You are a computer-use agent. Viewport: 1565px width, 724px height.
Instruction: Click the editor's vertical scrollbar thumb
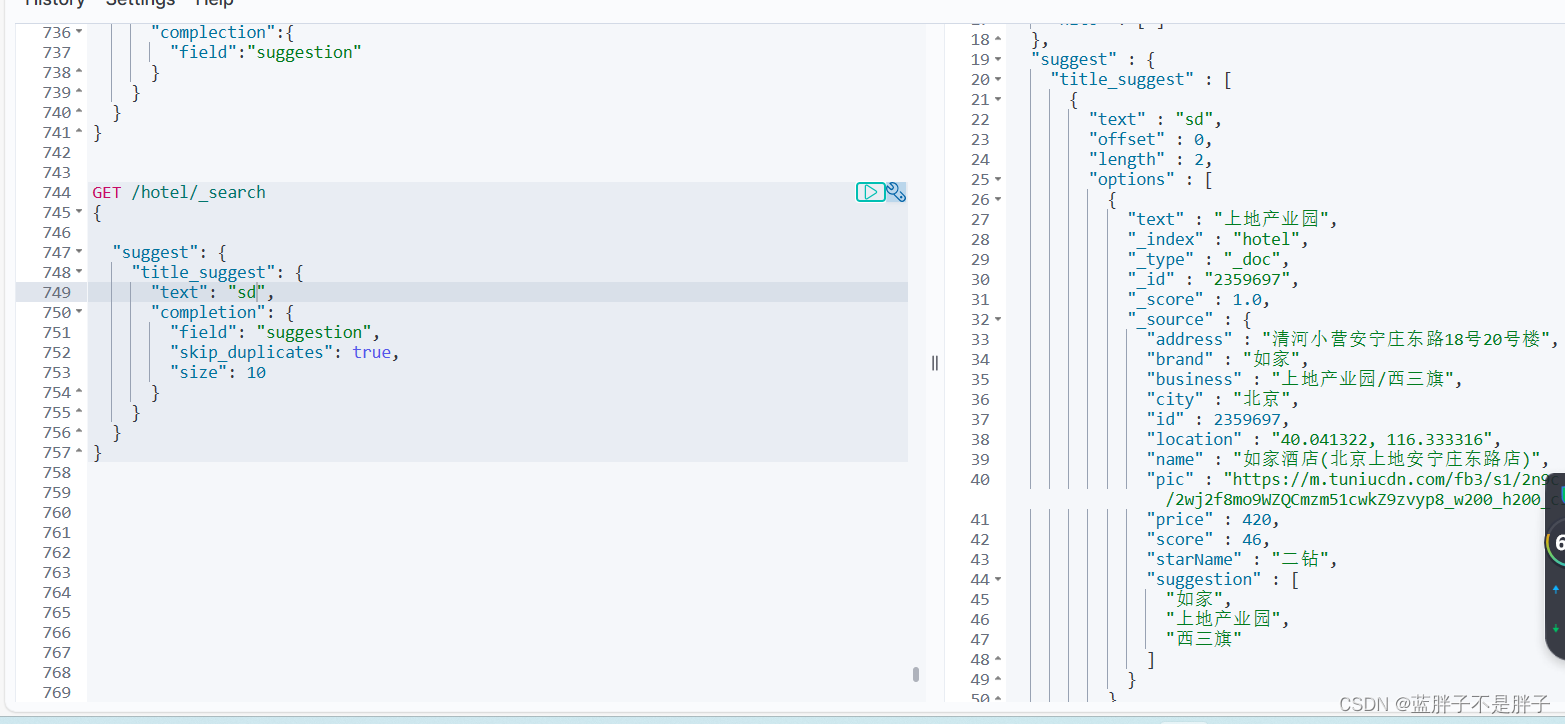916,674
